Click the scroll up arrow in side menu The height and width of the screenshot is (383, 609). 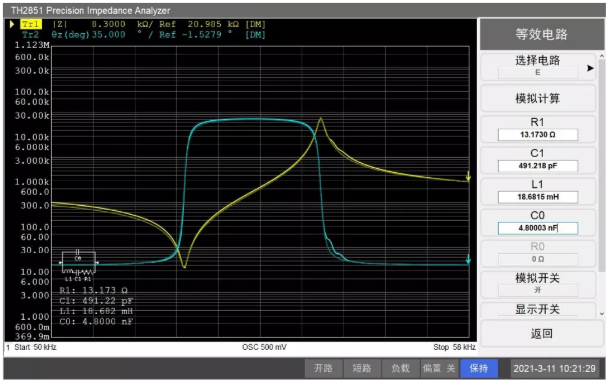click(602, 57)
